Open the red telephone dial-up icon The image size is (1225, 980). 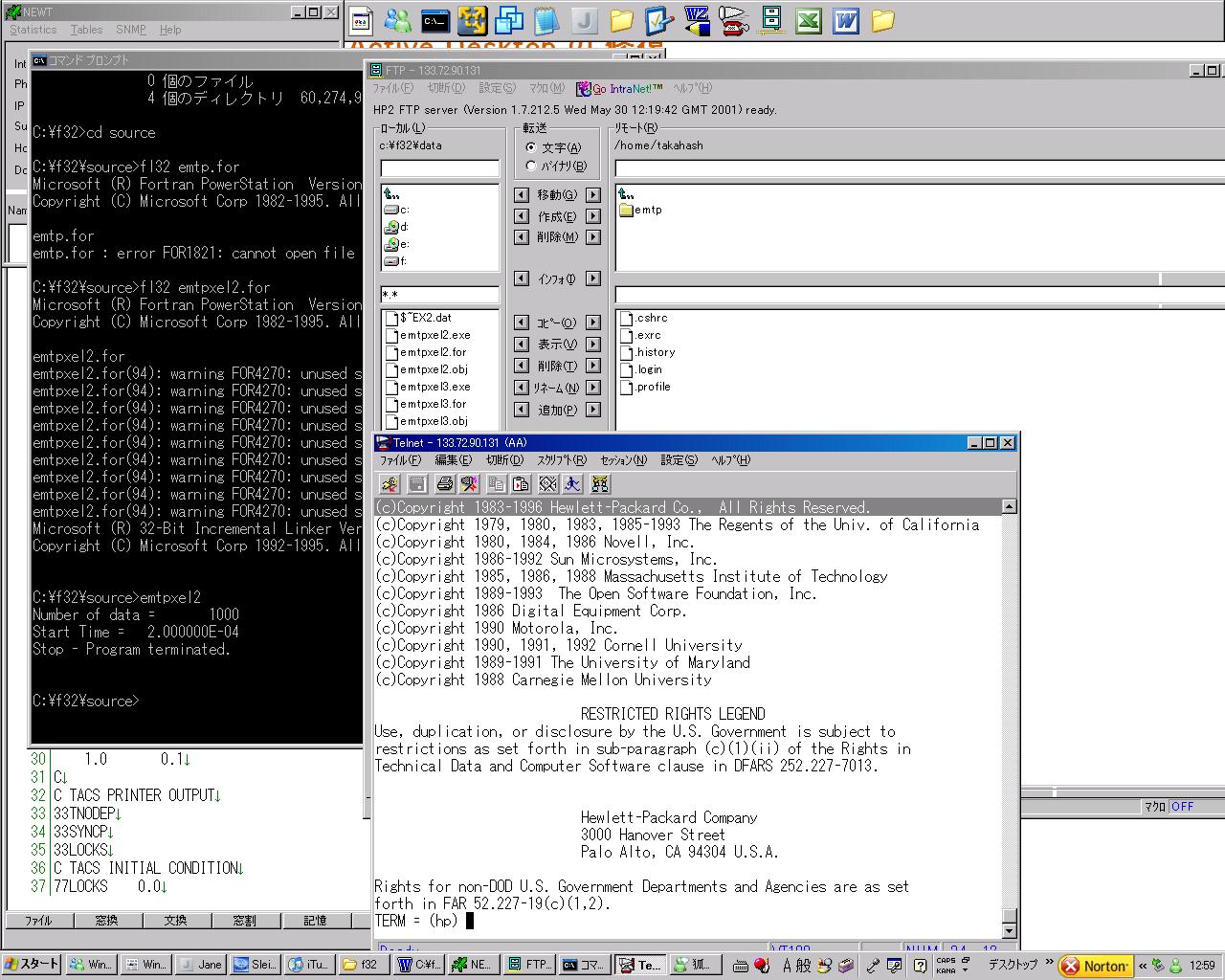pyautogui.click(x=734, y=20)
